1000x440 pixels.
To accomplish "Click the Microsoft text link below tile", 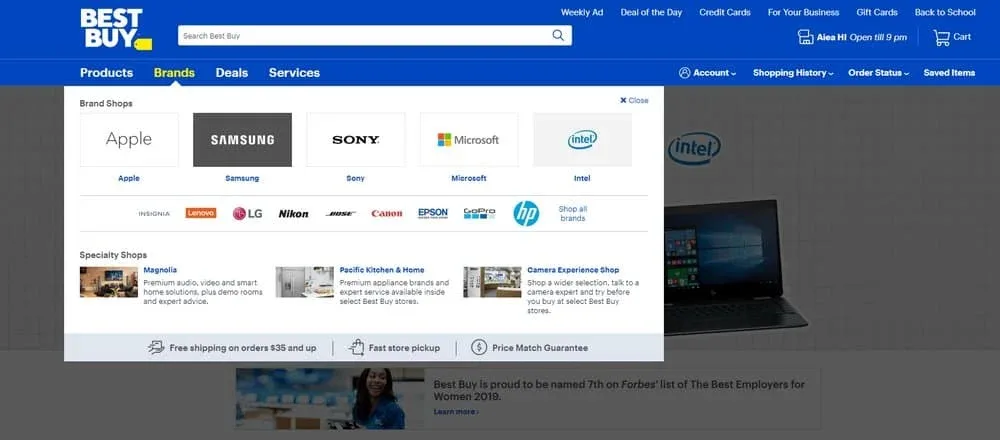I will [x=469, y=179].
